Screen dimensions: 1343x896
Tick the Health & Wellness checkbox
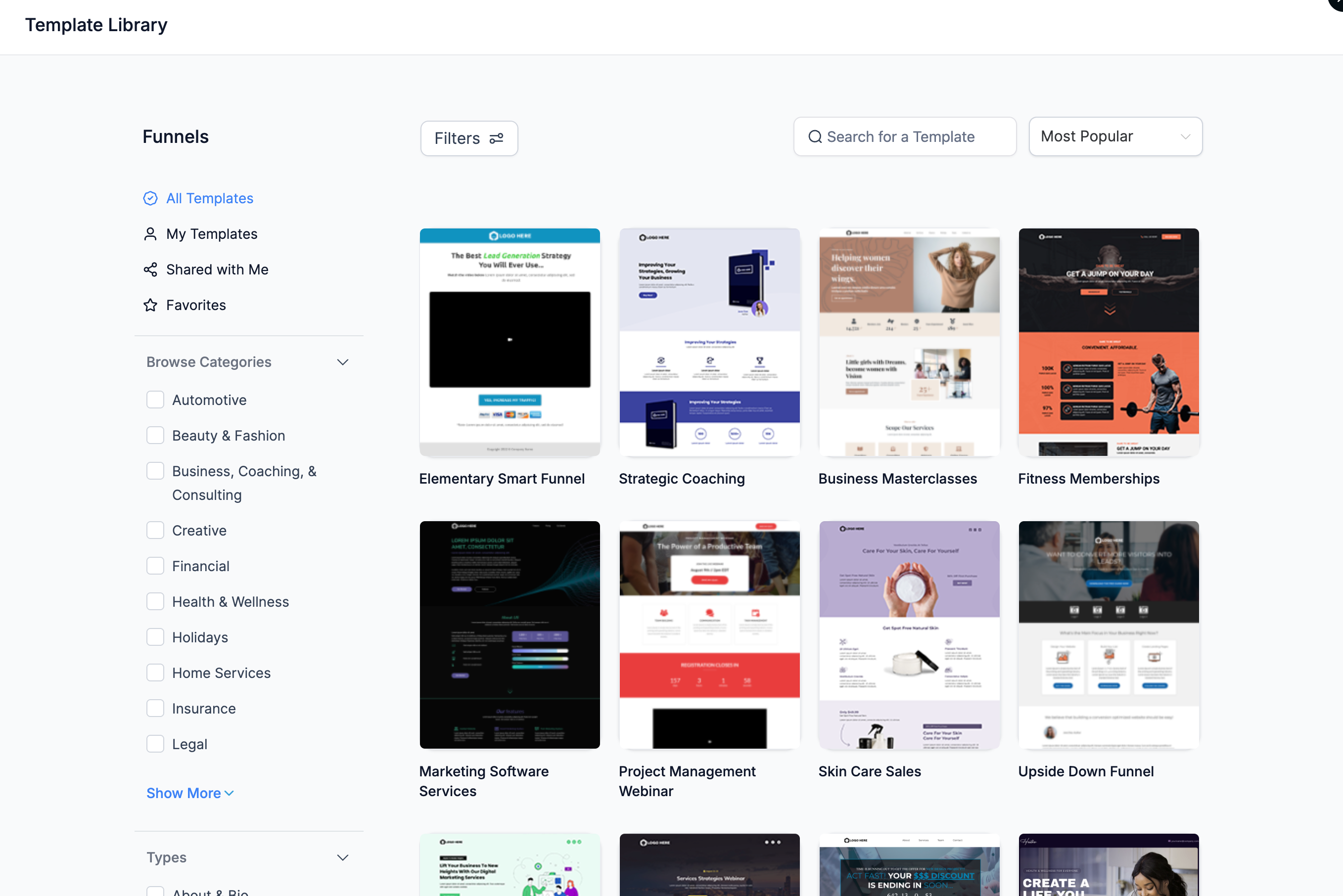pyautogui.click(x=155, y=601)
